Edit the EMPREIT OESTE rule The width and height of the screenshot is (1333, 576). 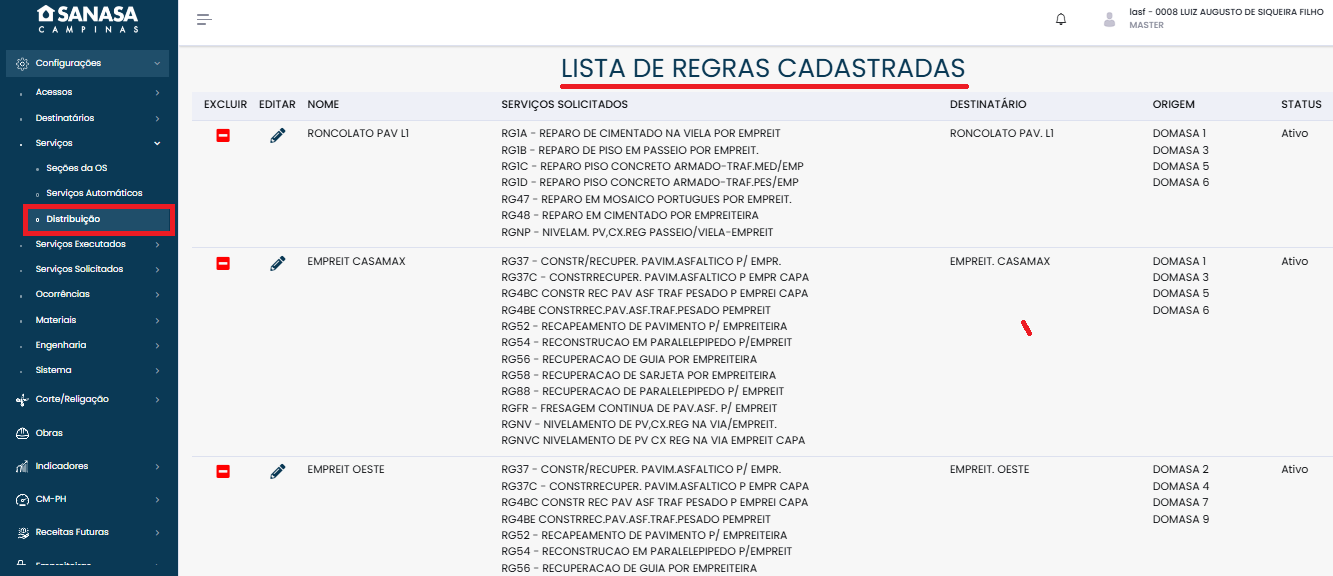pos(278,471)
